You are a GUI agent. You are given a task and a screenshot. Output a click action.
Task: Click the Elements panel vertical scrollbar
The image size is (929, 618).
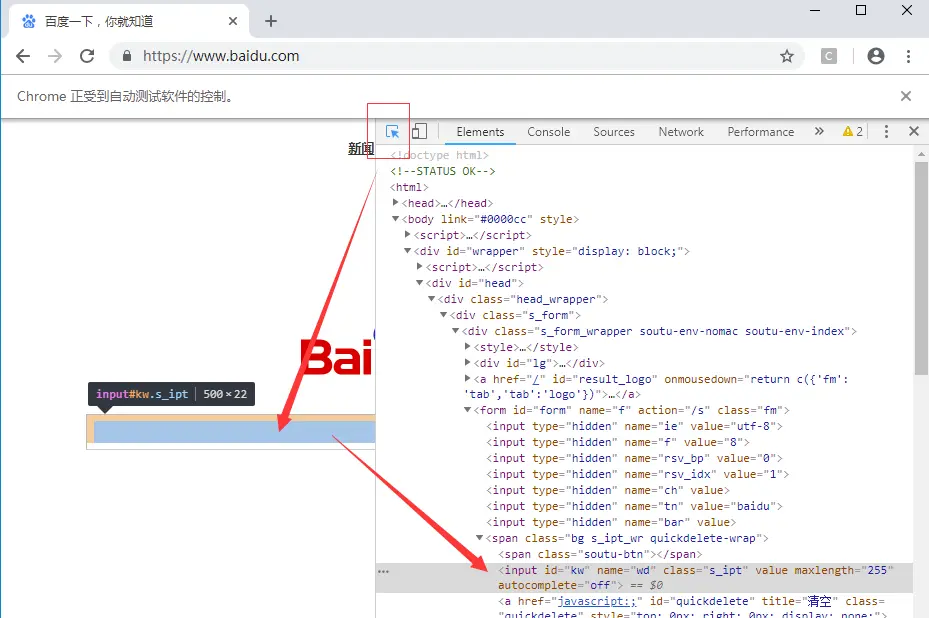coord(921,270)
